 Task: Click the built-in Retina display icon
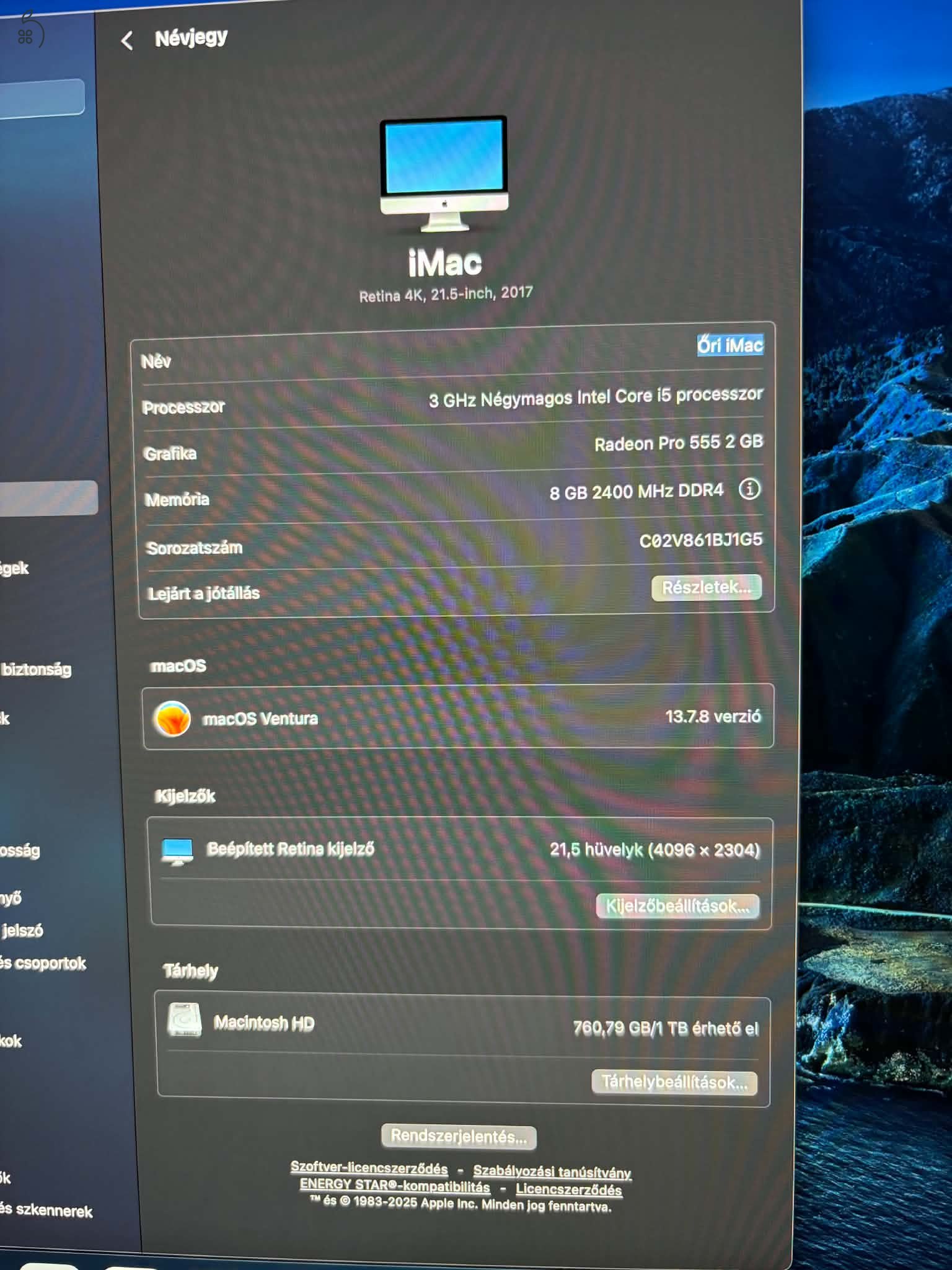(177, 851)
